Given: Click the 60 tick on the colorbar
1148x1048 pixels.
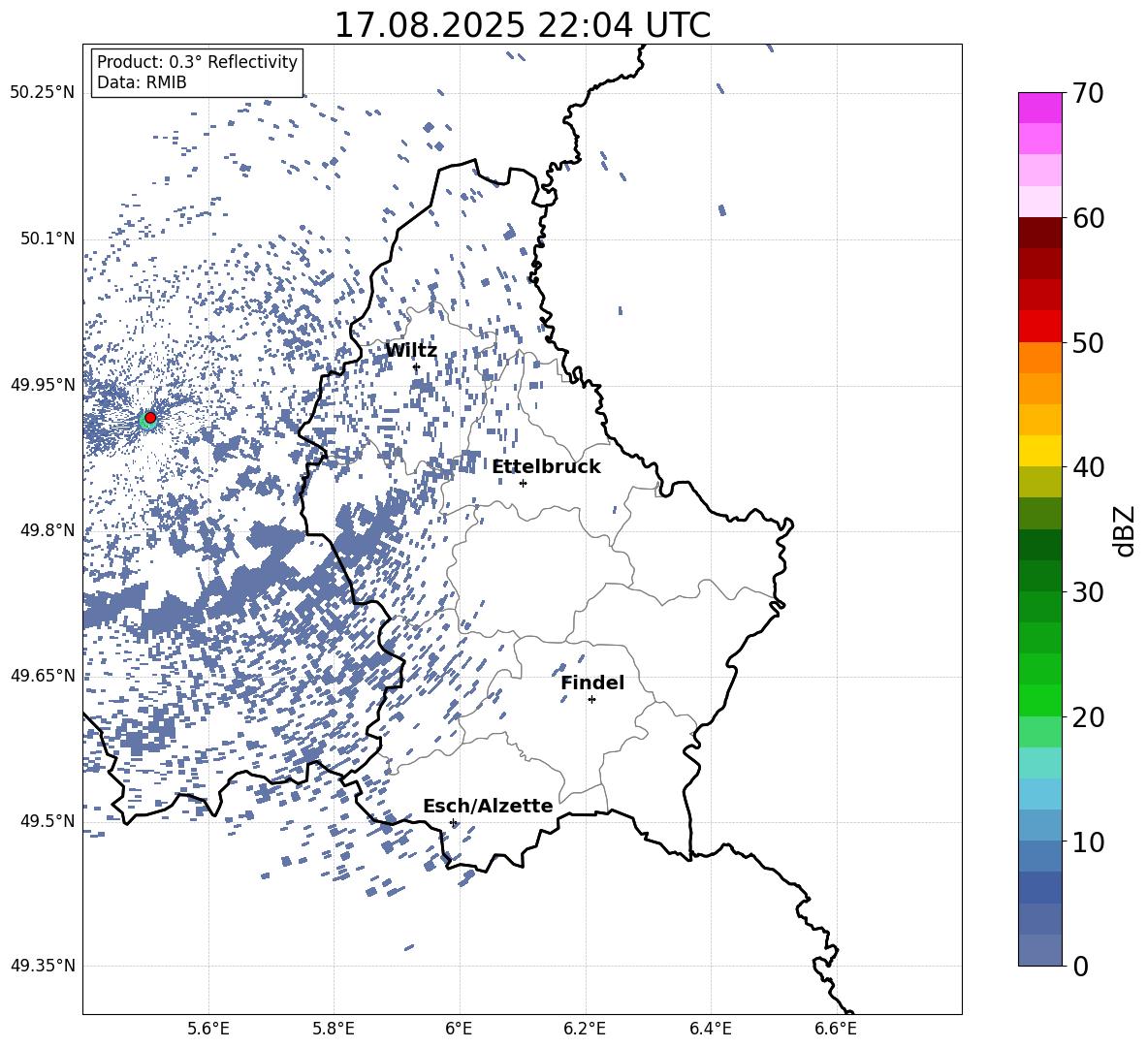Looking at the screenshot, I should point(1088,217).
